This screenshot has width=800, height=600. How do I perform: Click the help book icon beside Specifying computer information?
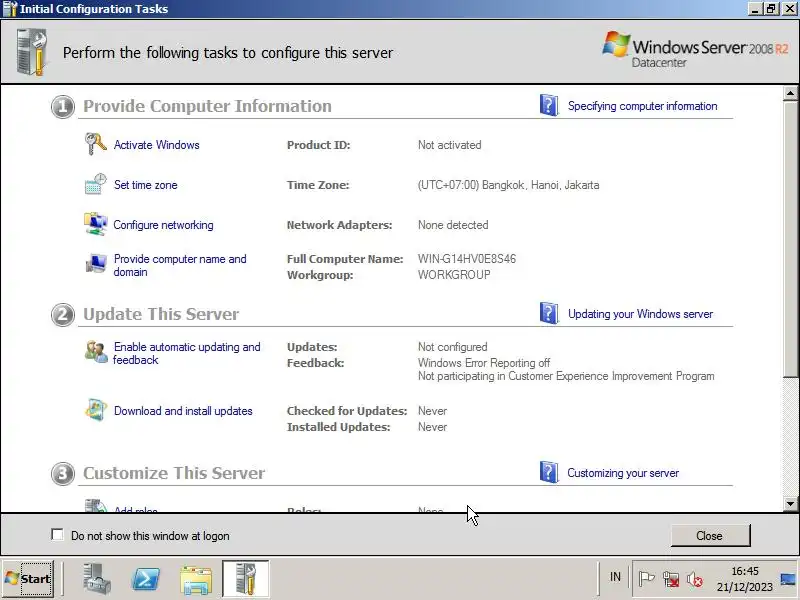(x=549, y=105)
